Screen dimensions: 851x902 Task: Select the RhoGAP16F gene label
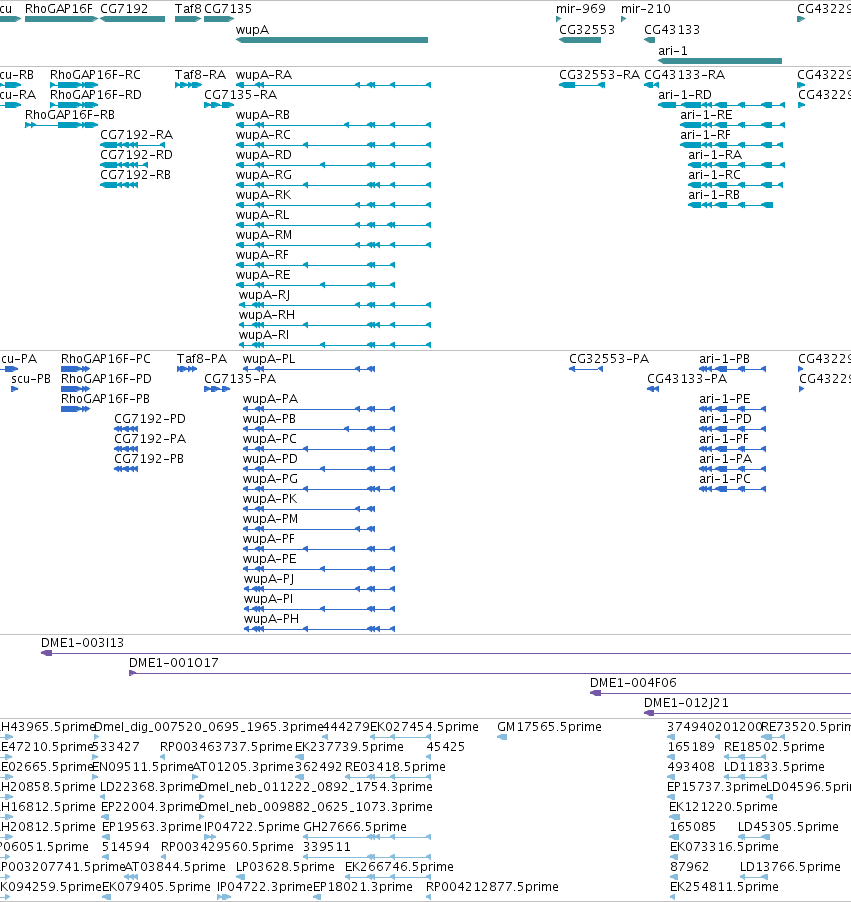click(x=59, y=9)
